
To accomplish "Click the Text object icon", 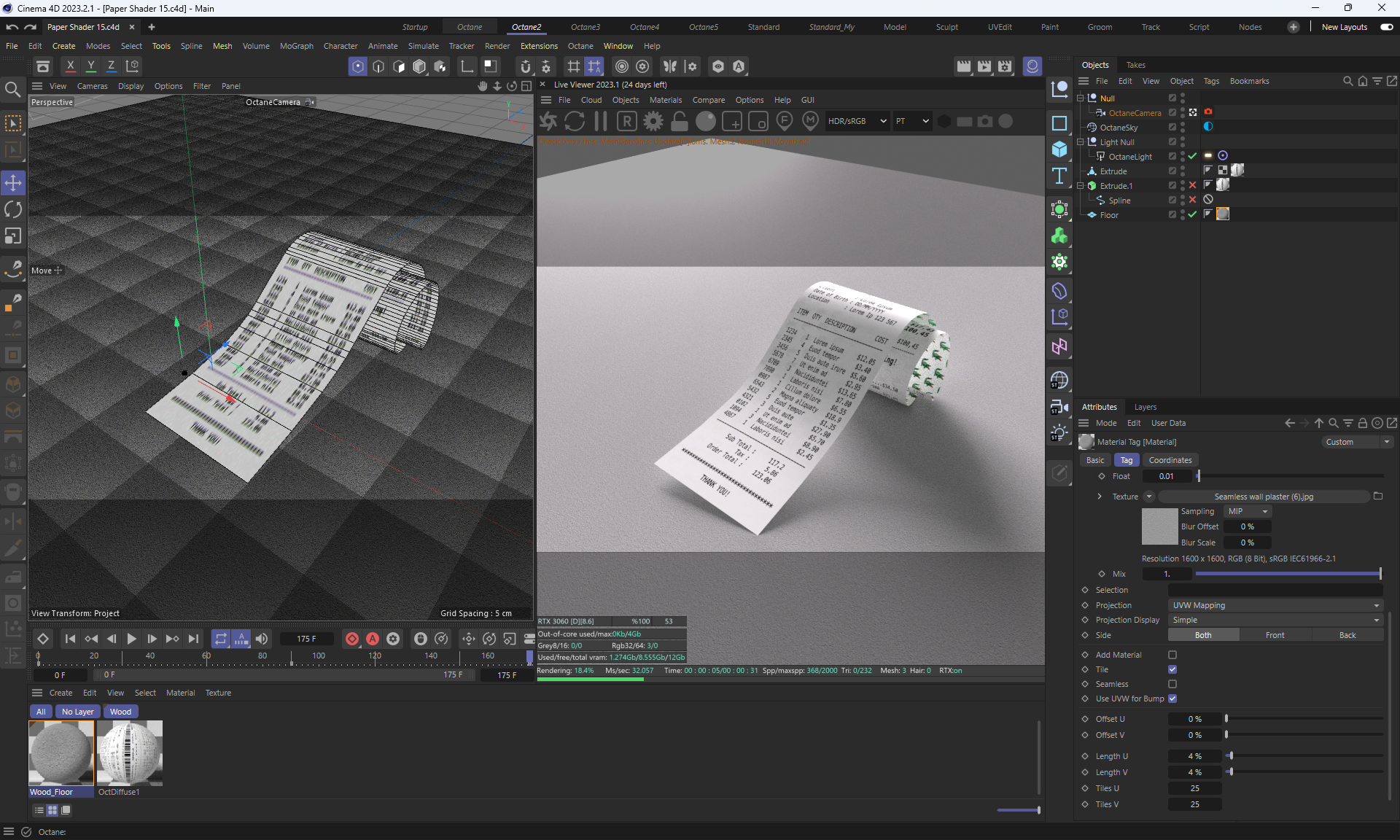I will pyautogui.click(x=1059, y=176).
